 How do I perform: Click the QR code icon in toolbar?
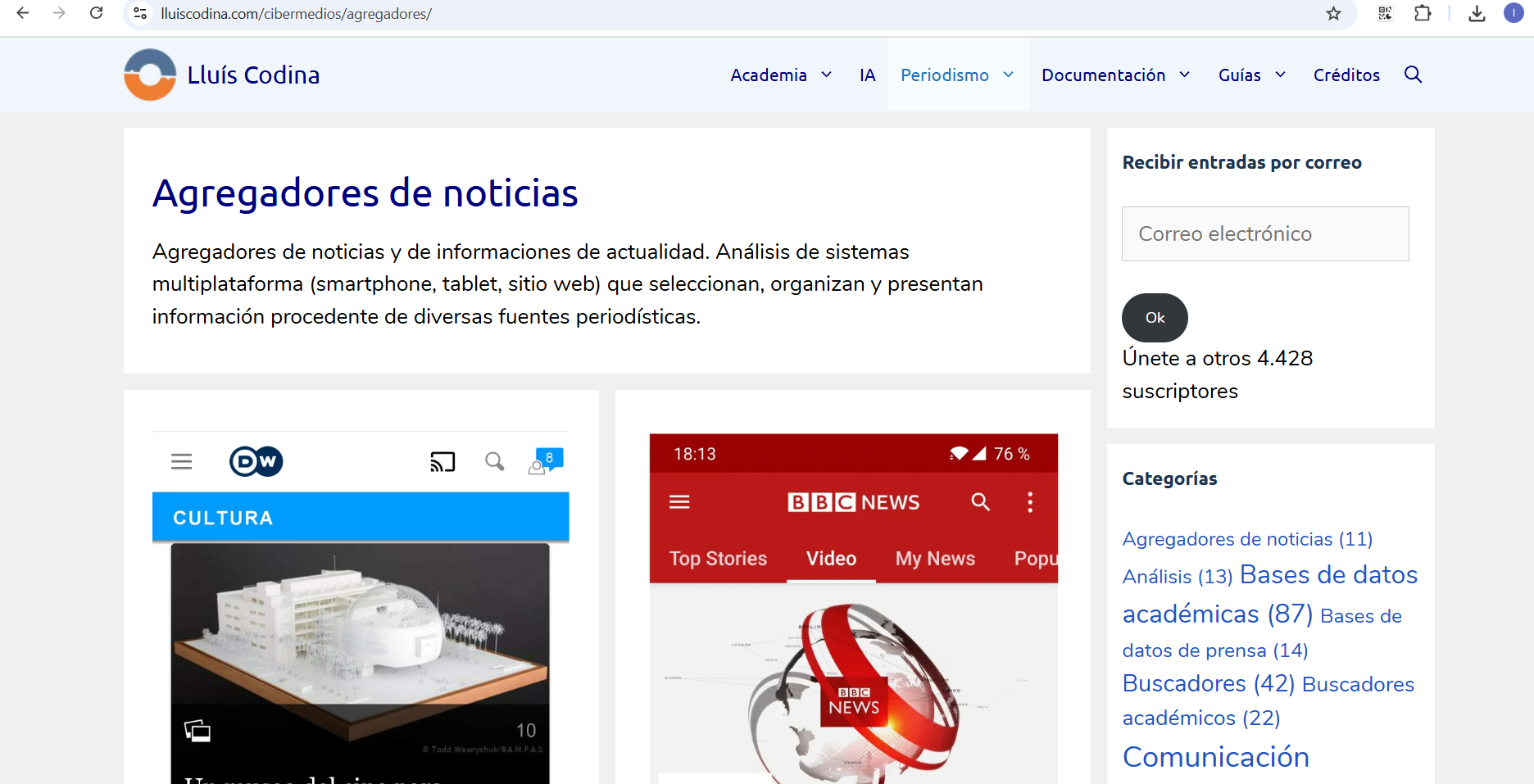(1385, 14)
